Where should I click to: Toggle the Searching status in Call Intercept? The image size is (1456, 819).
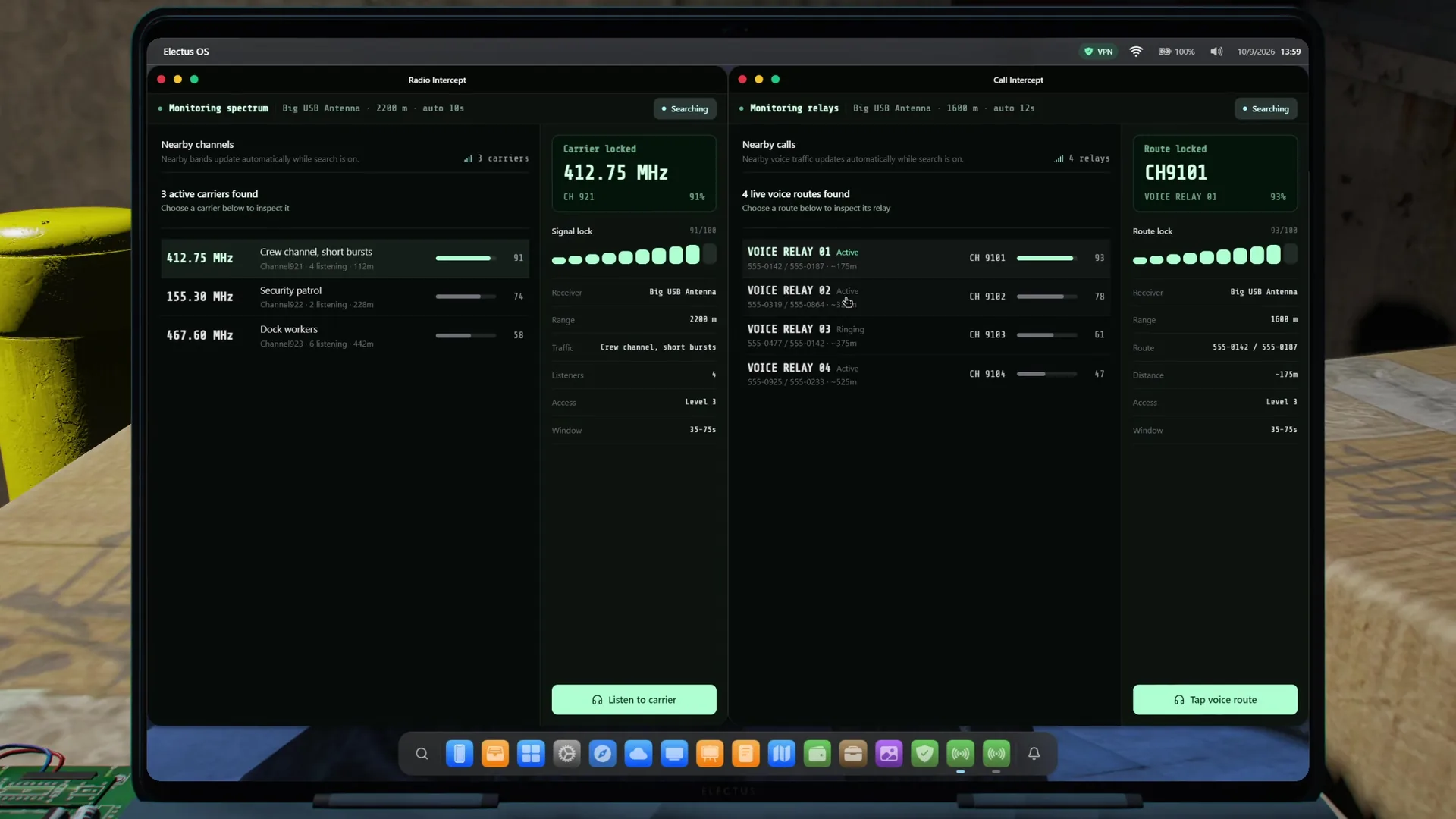(1266, 108)
